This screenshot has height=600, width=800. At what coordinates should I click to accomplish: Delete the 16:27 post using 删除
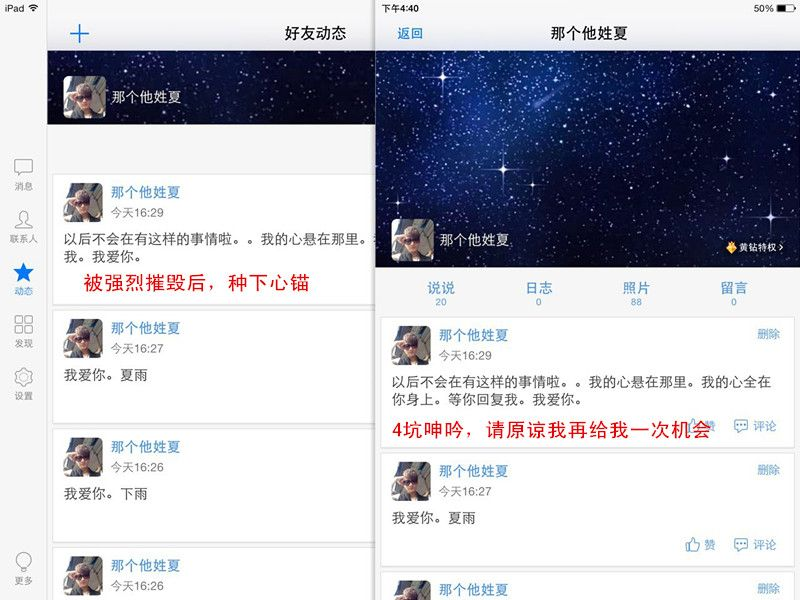(768, 470)
